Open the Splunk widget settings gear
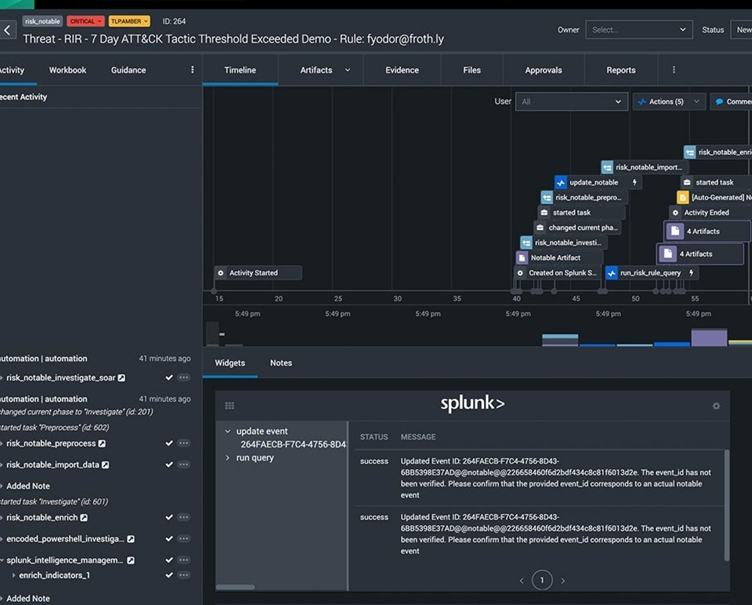 click(x=716, y=406)
